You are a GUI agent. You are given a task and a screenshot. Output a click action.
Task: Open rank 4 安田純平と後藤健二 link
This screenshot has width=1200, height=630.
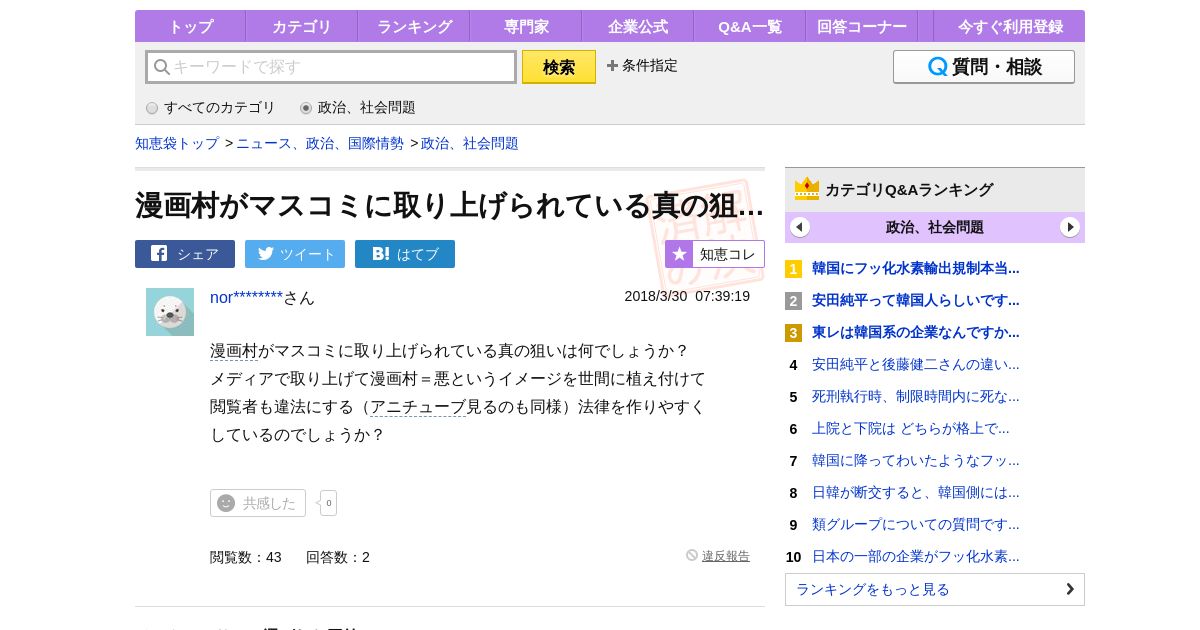coord(916,364)
